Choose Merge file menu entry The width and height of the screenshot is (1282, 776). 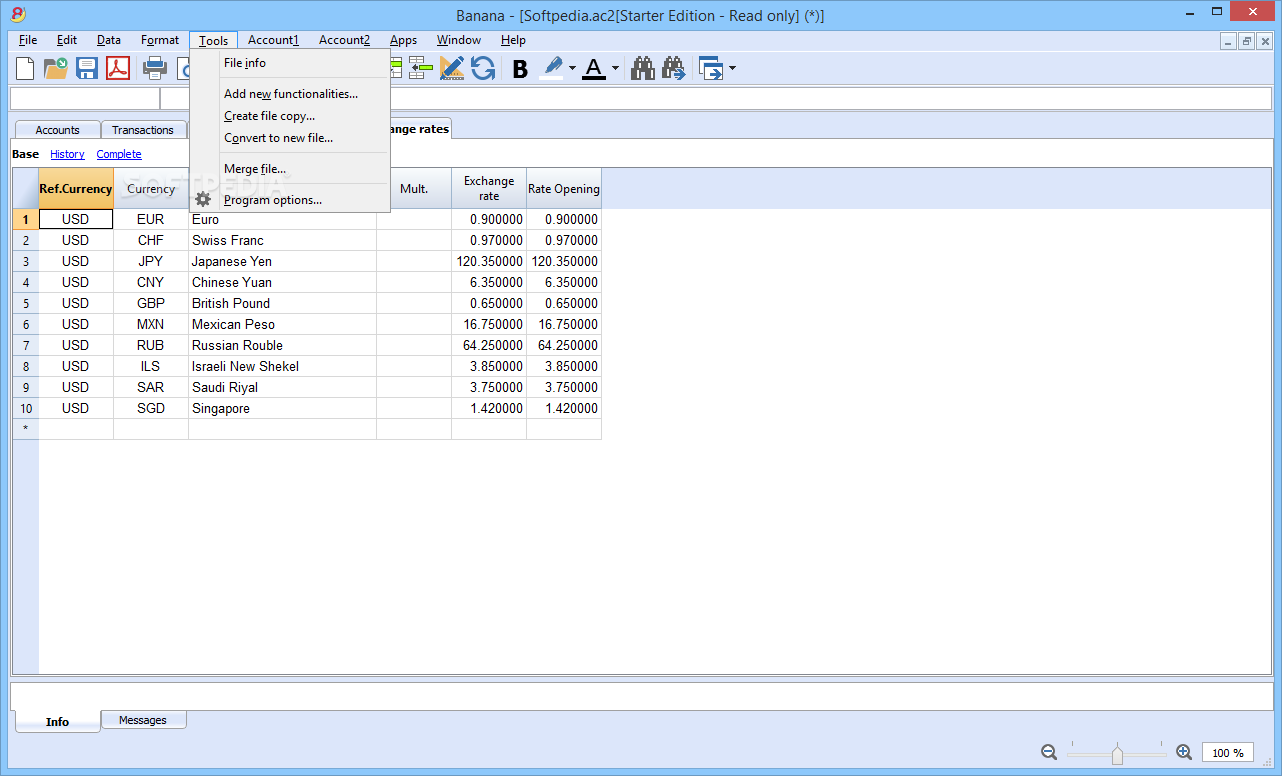(290, 169)
